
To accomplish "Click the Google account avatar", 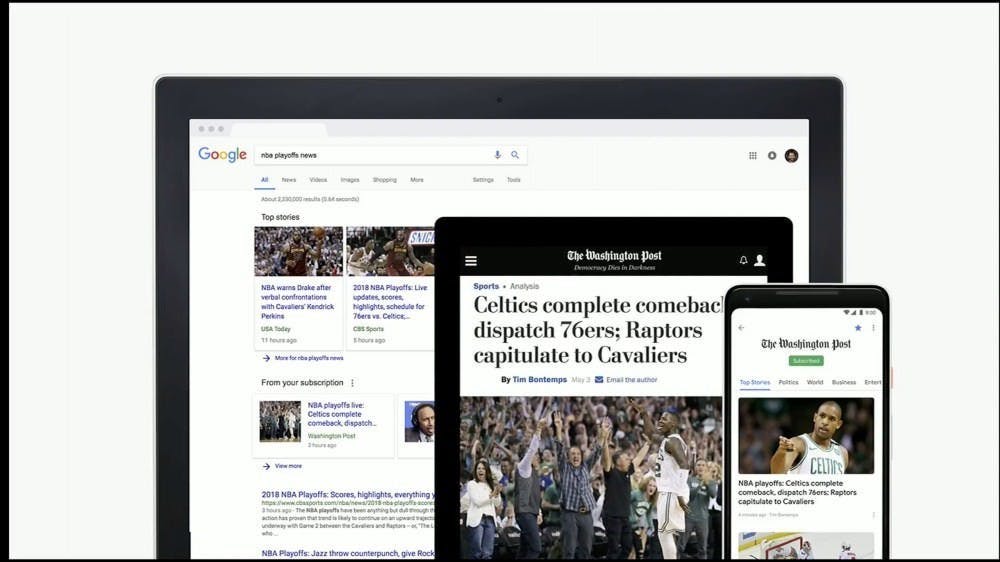I will pyautogui.click(x=791, y=156).
